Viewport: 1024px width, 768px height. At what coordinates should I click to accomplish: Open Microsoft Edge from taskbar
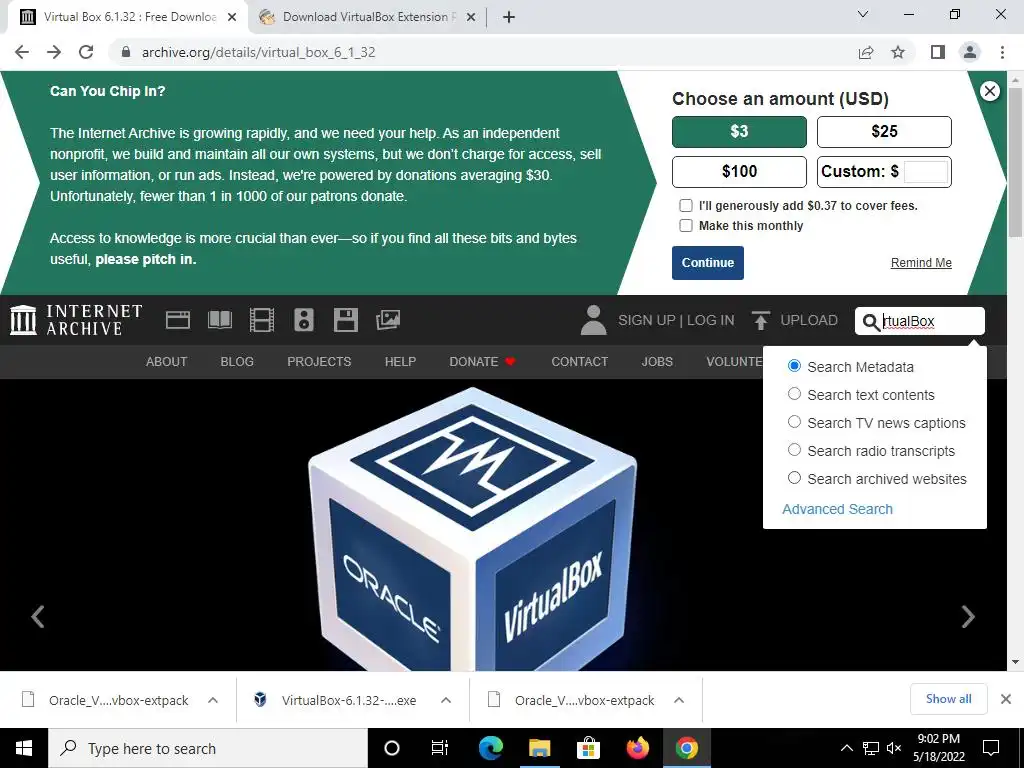point(490,748)
